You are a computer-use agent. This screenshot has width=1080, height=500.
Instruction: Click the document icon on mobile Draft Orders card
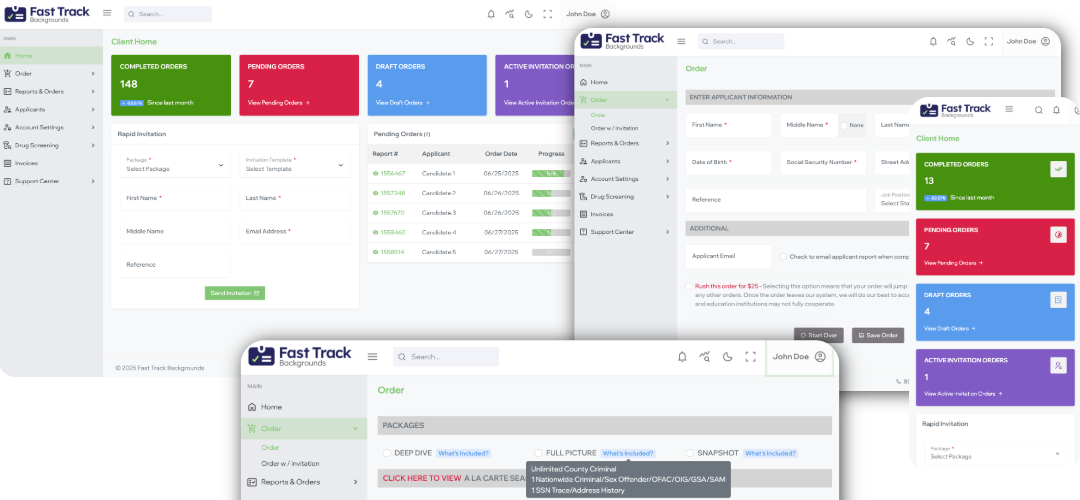click(x=1057, y=299)
